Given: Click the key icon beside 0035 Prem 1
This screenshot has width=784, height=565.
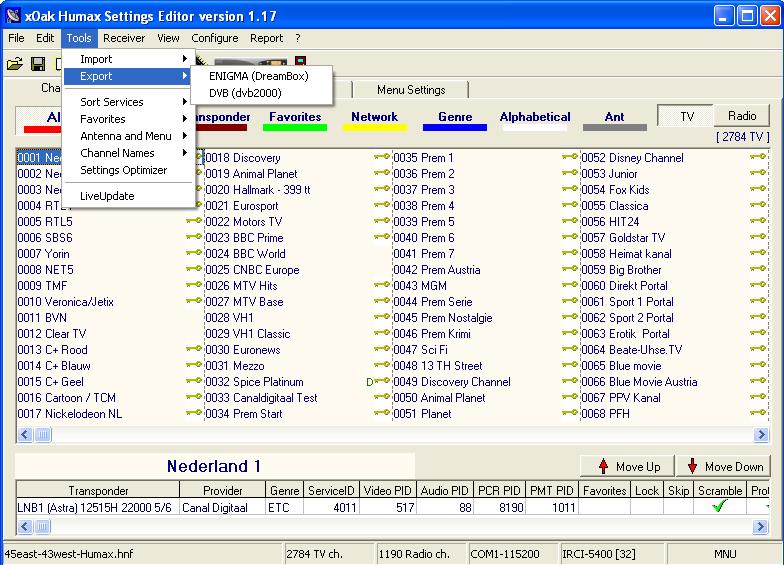Looking at the screenshot, I should pos(570,157).
